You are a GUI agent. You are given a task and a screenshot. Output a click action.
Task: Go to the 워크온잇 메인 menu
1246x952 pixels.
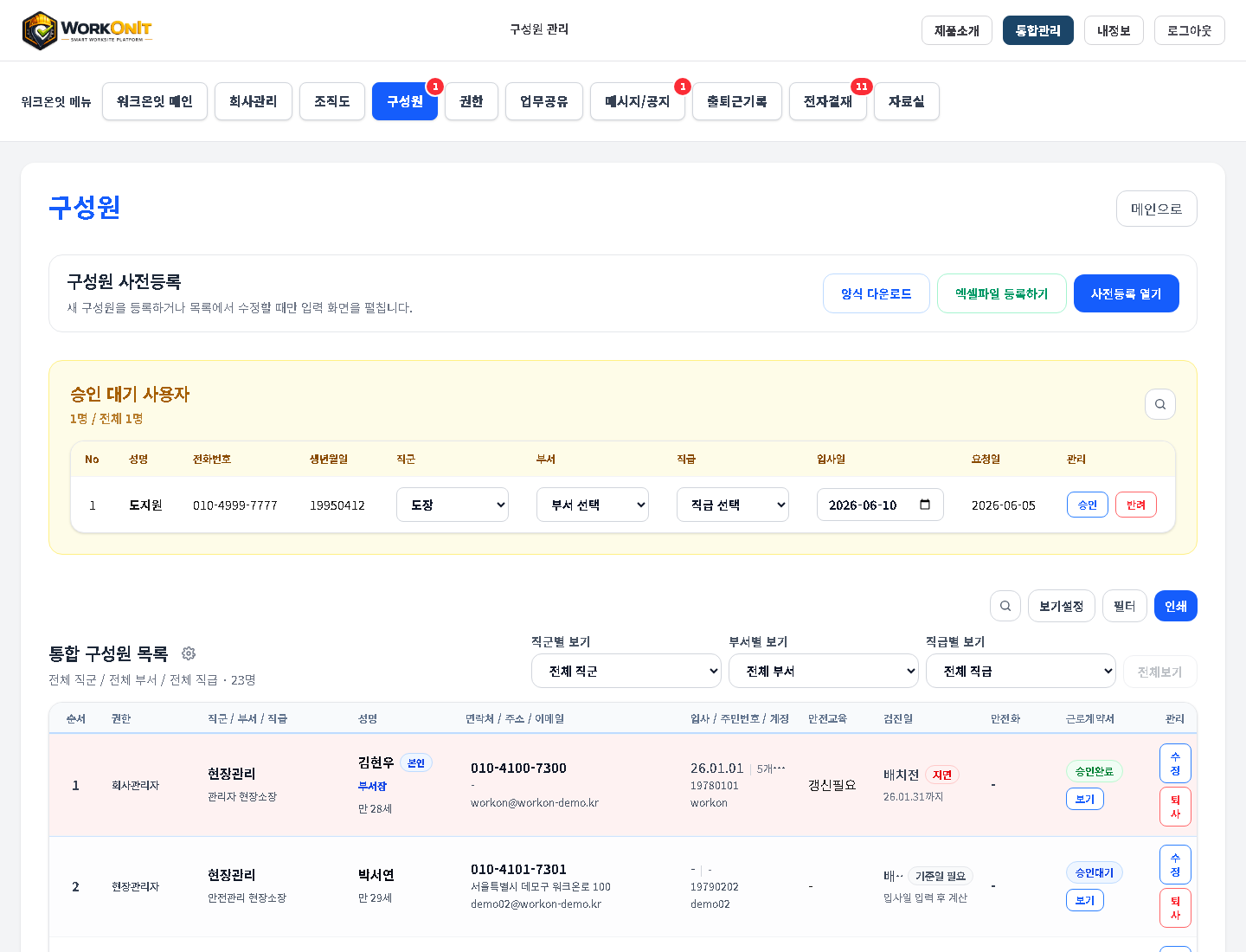coord(155,101)
